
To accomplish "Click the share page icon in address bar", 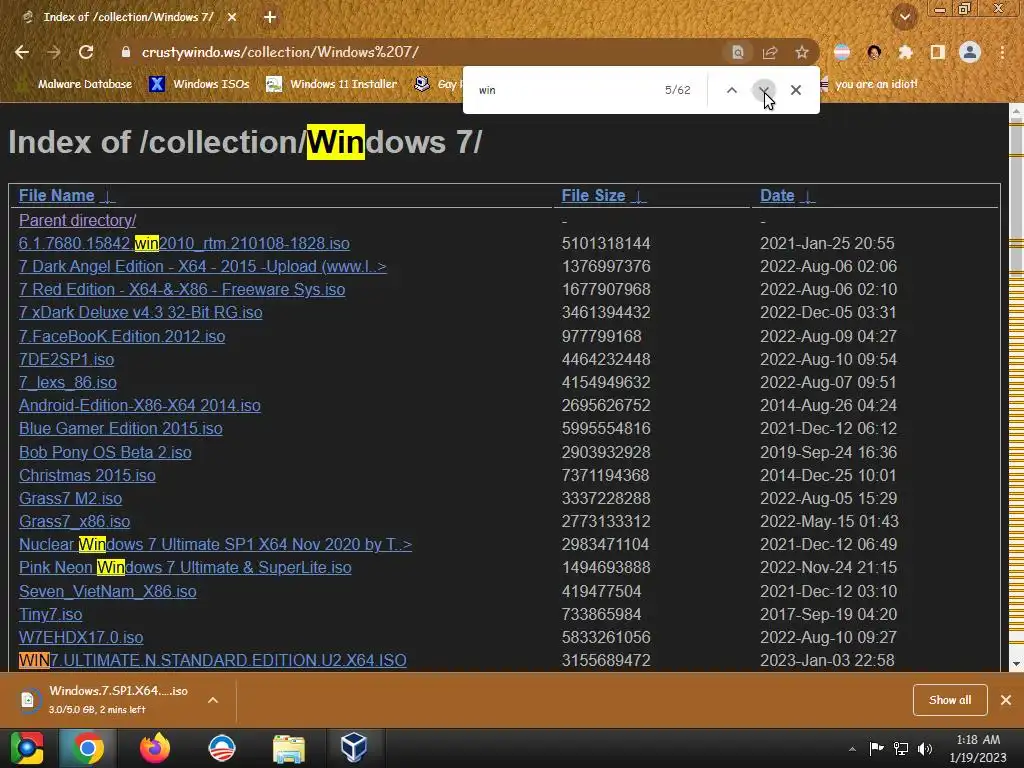I will 770,52.
